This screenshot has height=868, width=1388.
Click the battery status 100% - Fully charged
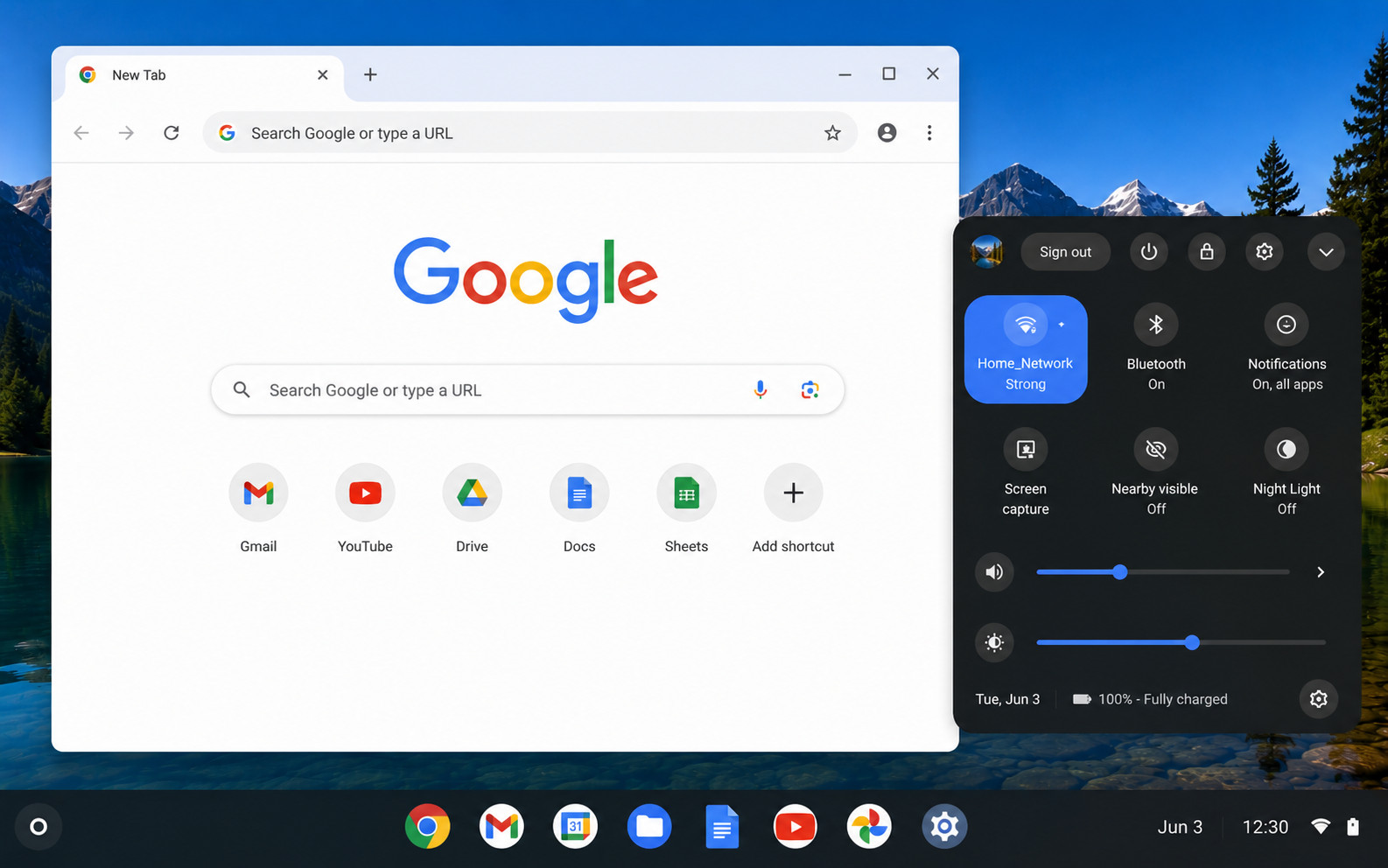pyautogui.click(x=1150, y=699)
